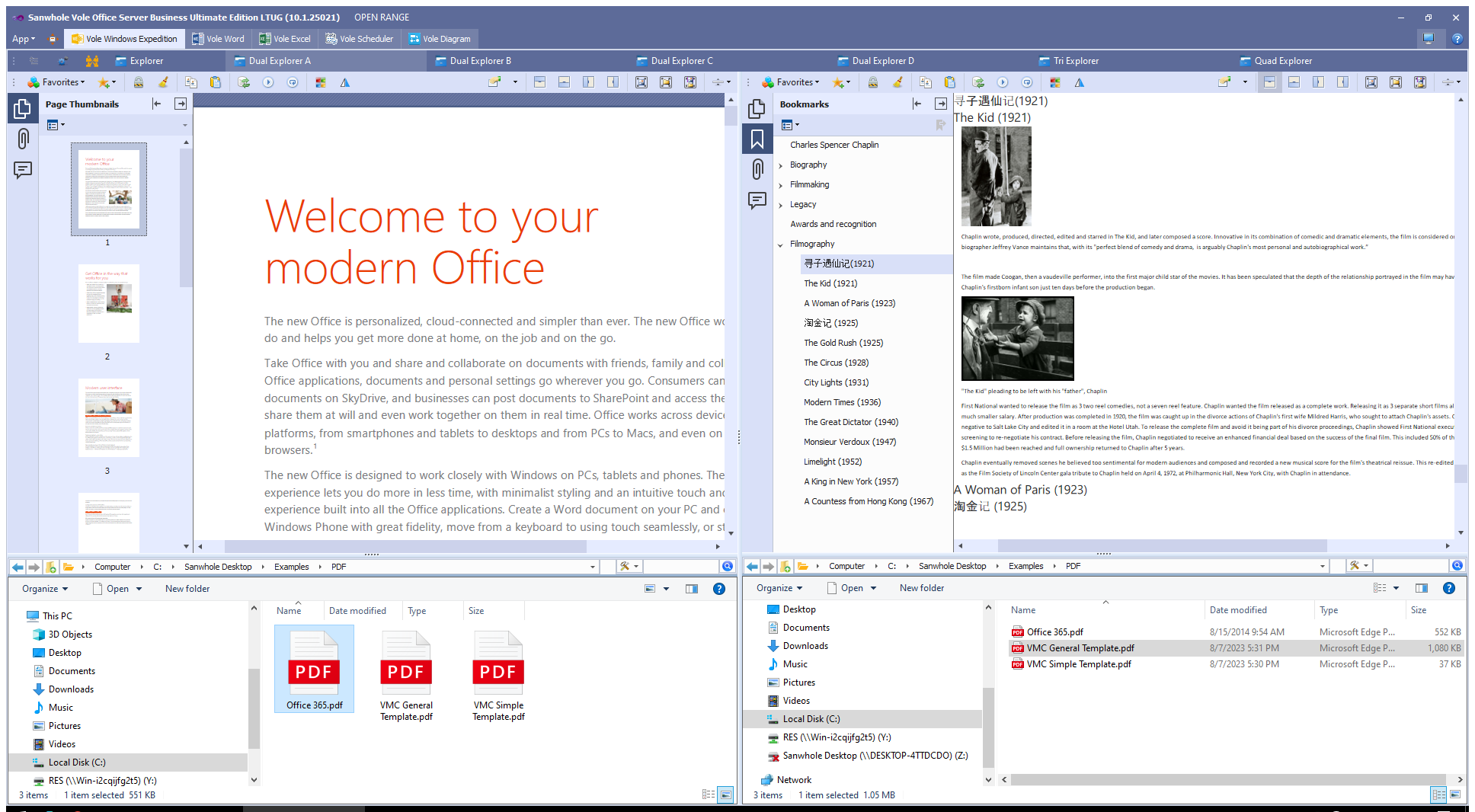Switch to Vole Word tab
1475x812 pixels.
point(218,39)
